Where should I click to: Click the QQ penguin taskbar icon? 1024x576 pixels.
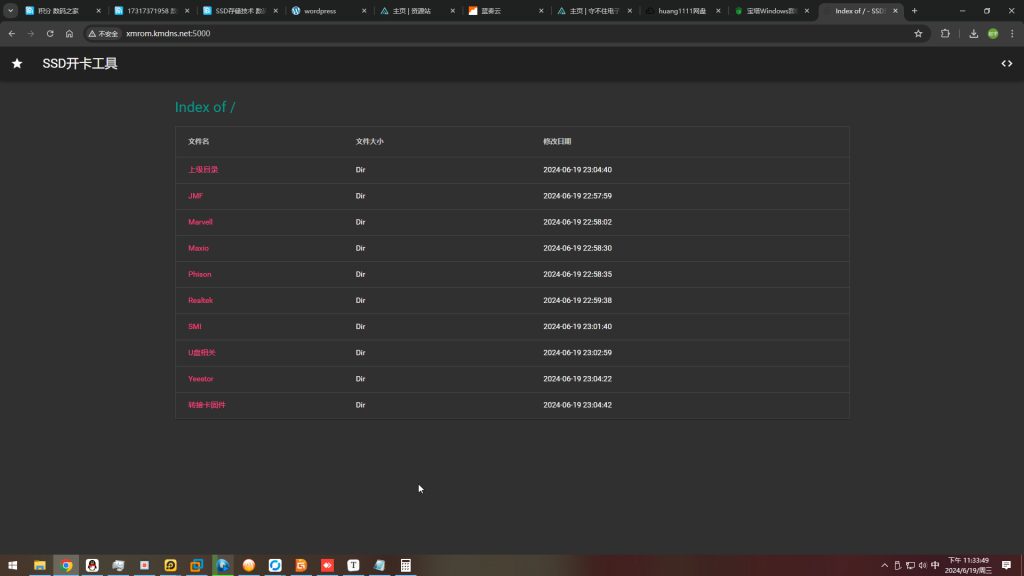(x=92, y=565)
